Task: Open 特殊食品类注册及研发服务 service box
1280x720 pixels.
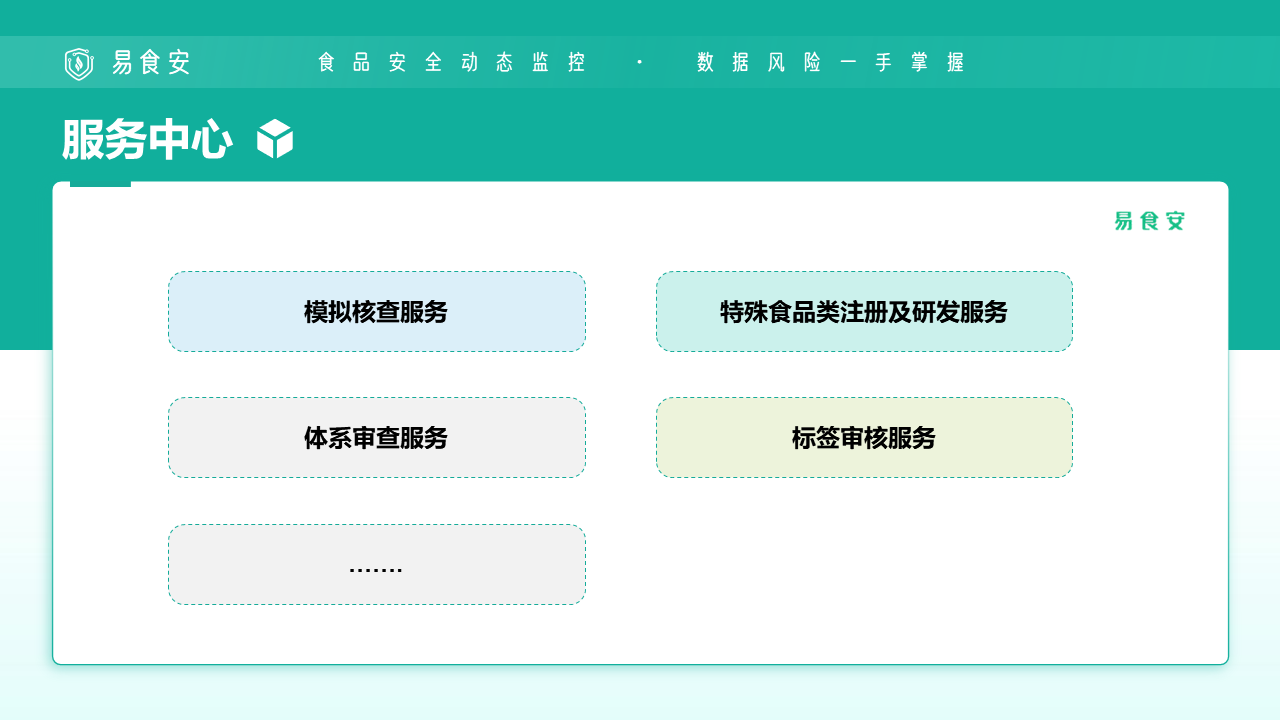Action: tap(864, 312)
